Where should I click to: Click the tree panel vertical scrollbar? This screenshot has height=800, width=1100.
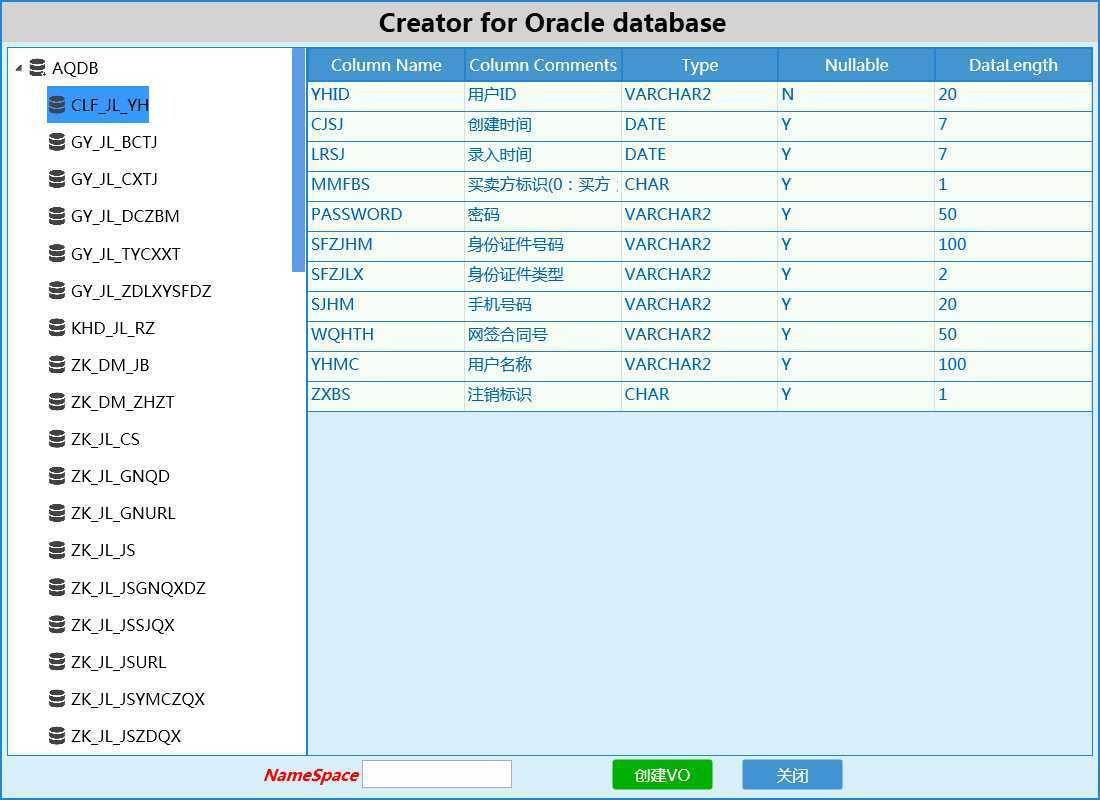click(298, 160)
